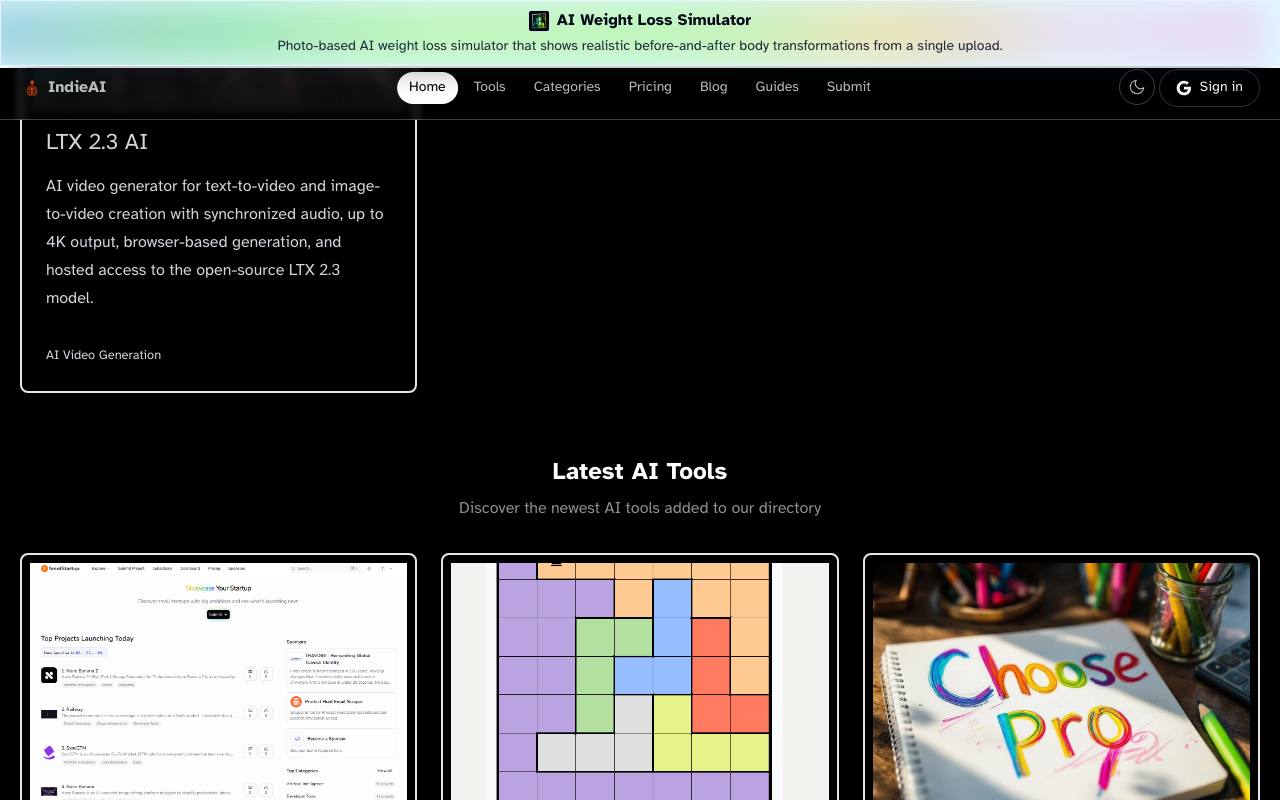Open the Submit page
The height and width of the screenshot is (800, 1280).
(849, 87)
